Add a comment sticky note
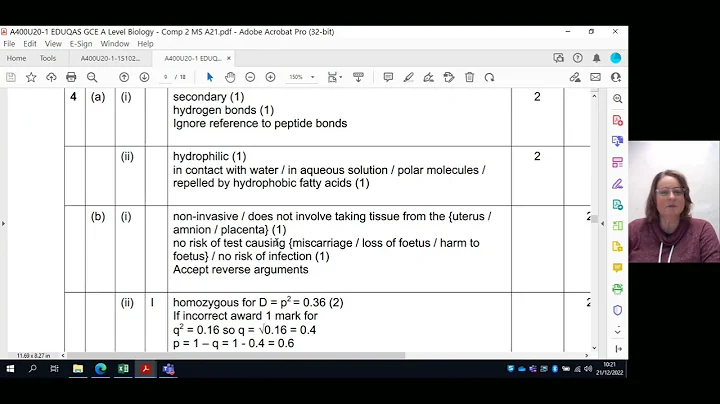 tap(388, 77)
